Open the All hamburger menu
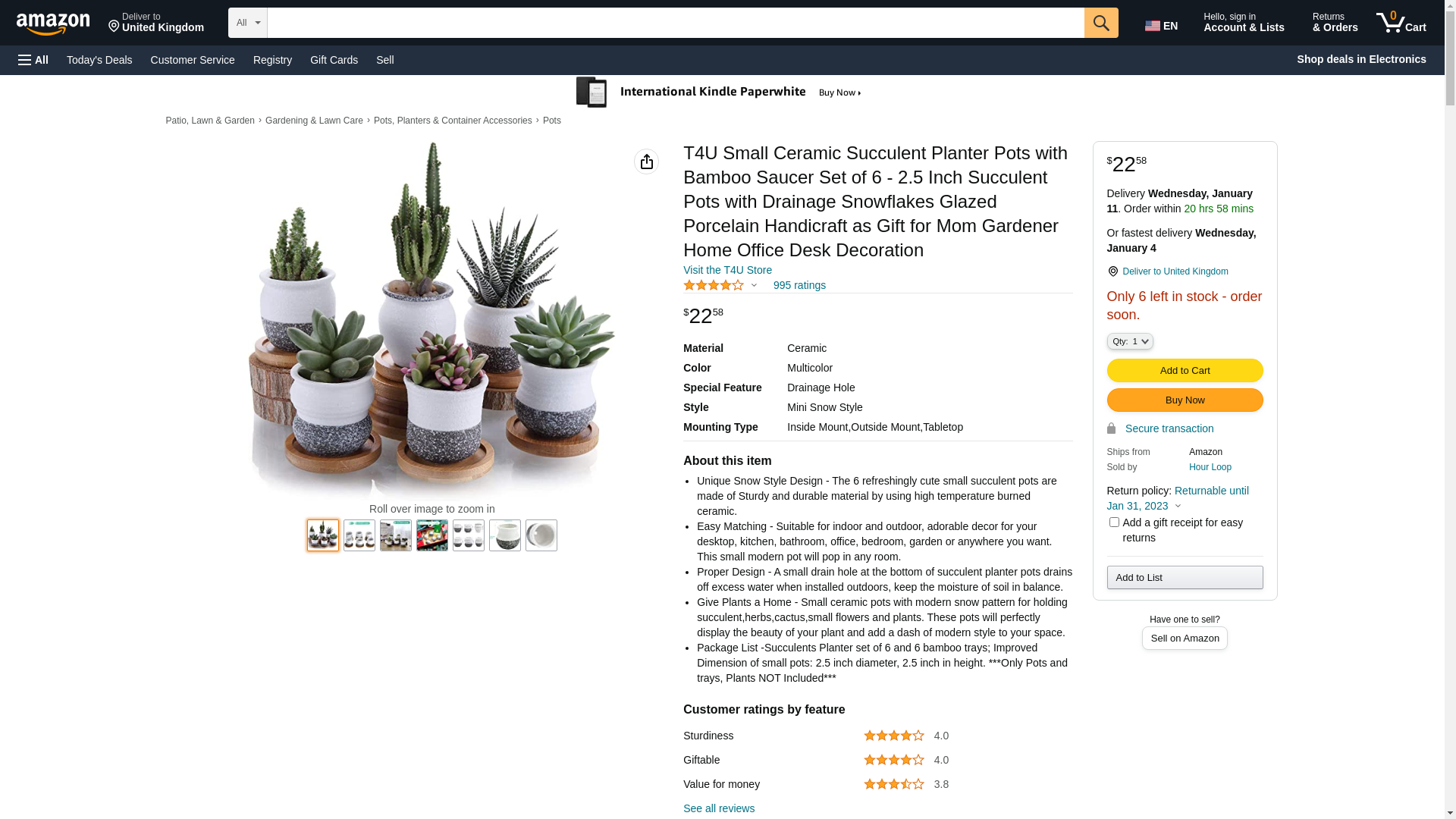The height and width of the screenshot is (819, 1456). (33, 60)
